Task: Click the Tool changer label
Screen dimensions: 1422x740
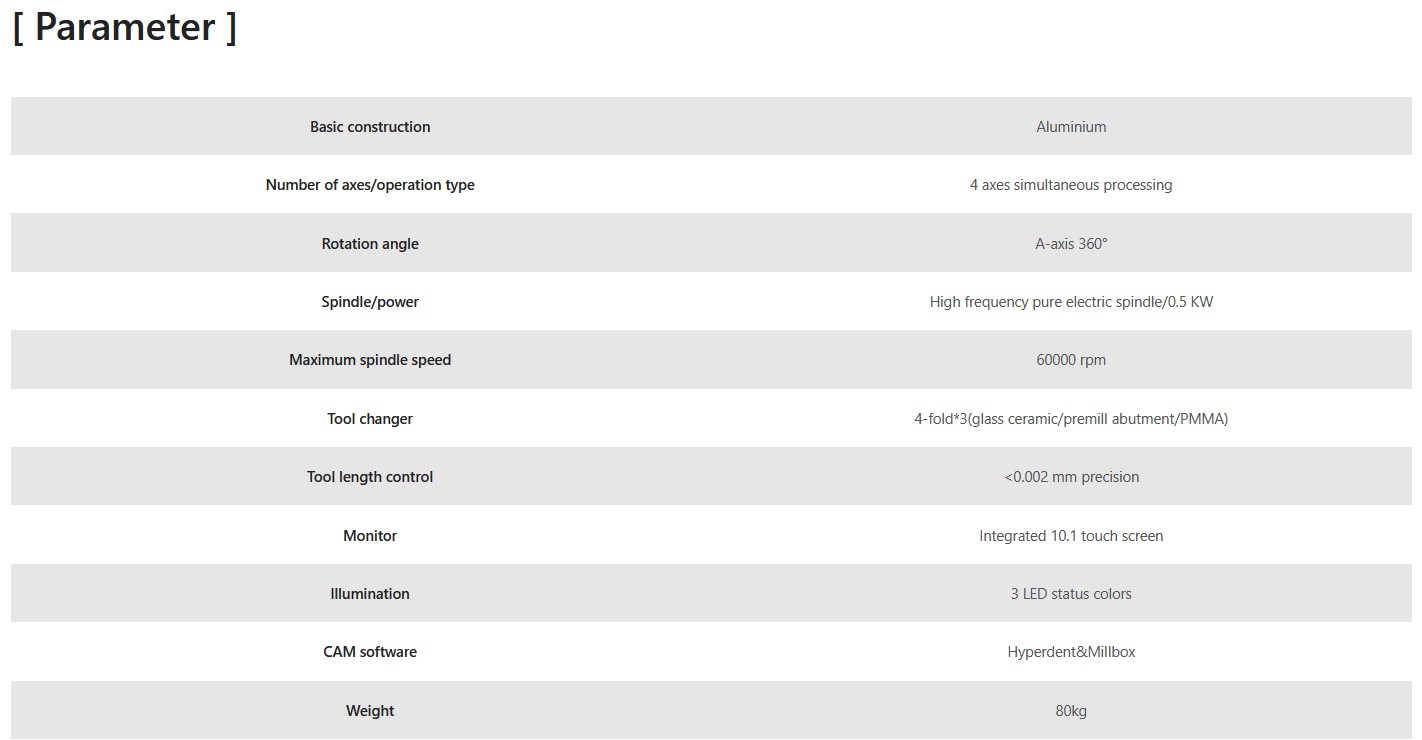Action: pos(370,419)
